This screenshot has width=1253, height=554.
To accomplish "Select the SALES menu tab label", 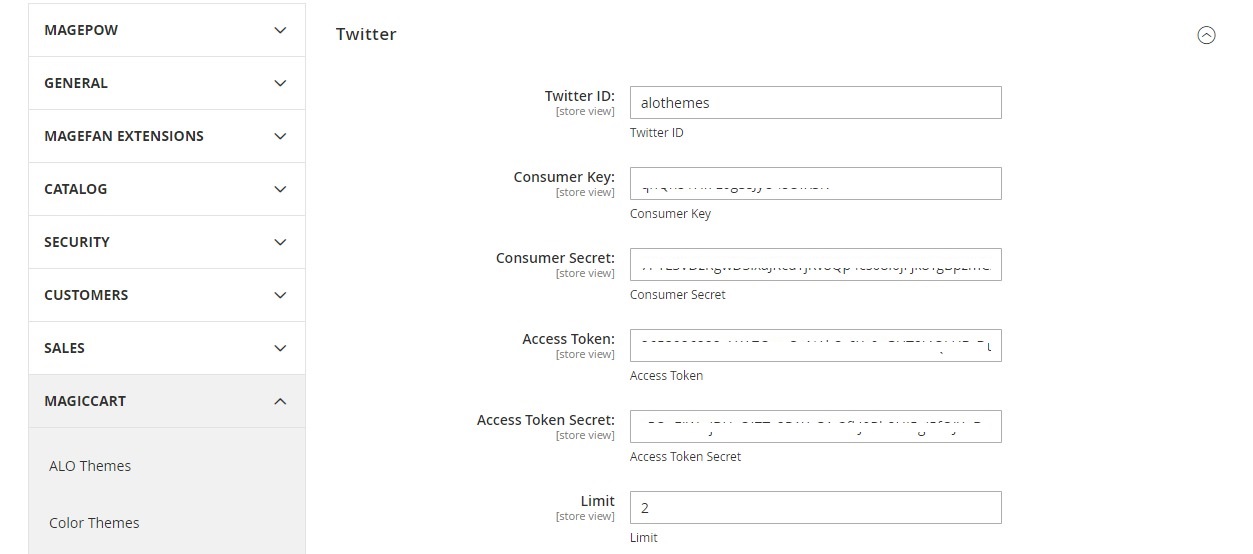I will click(x=64, y=348).
